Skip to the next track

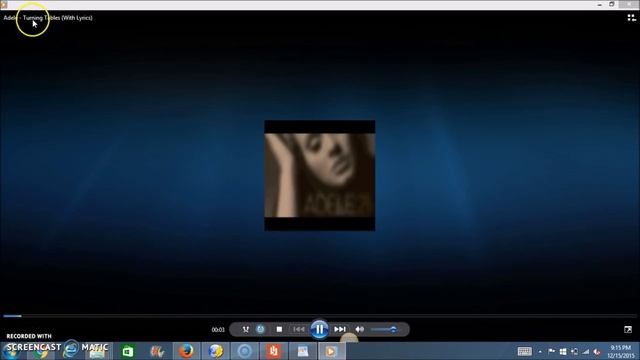340,329
